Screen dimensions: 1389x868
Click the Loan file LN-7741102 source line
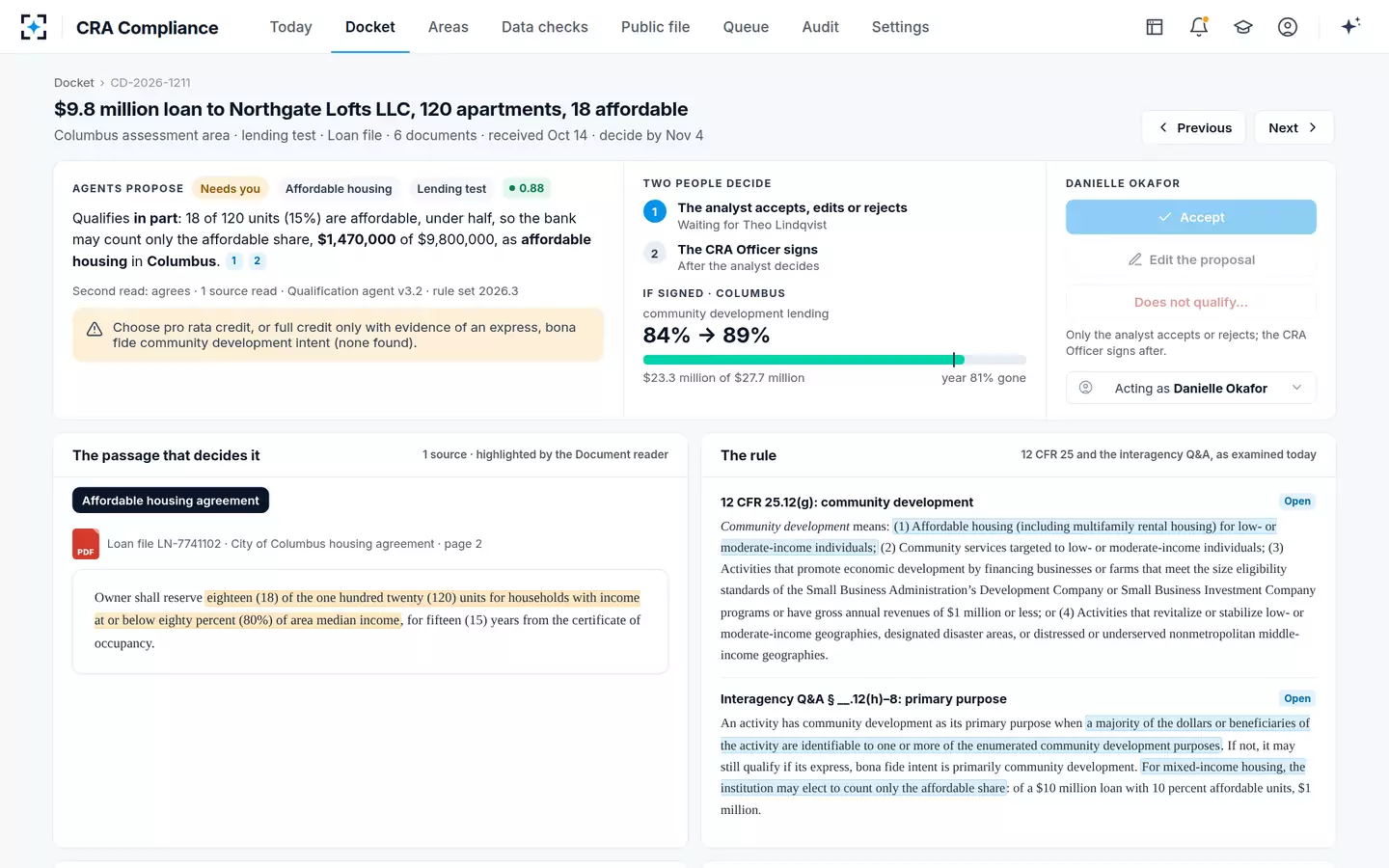click(294, 544)
